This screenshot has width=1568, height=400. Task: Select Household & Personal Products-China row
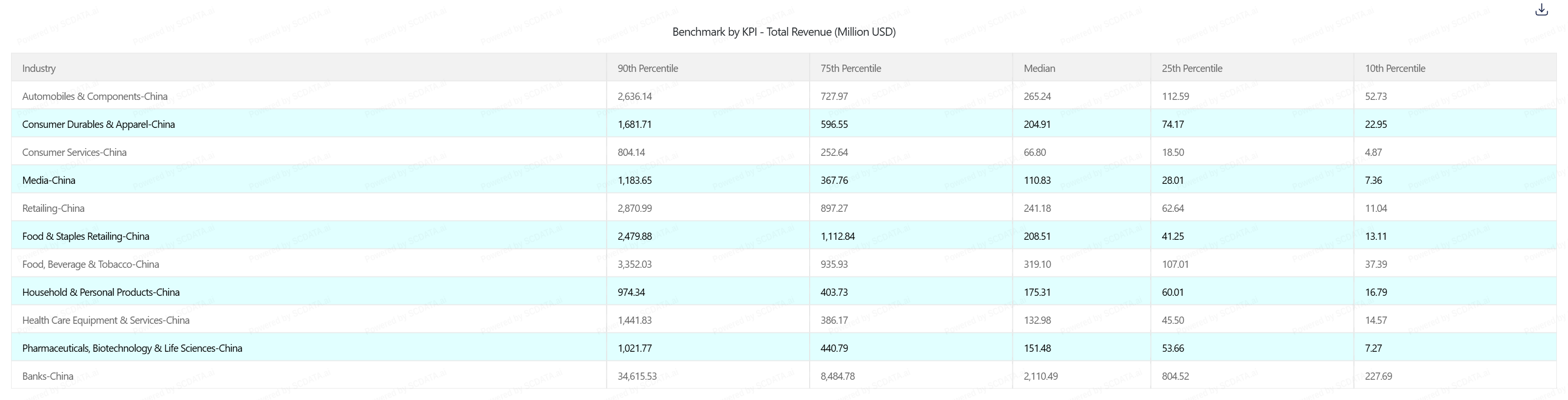(100, 292)
